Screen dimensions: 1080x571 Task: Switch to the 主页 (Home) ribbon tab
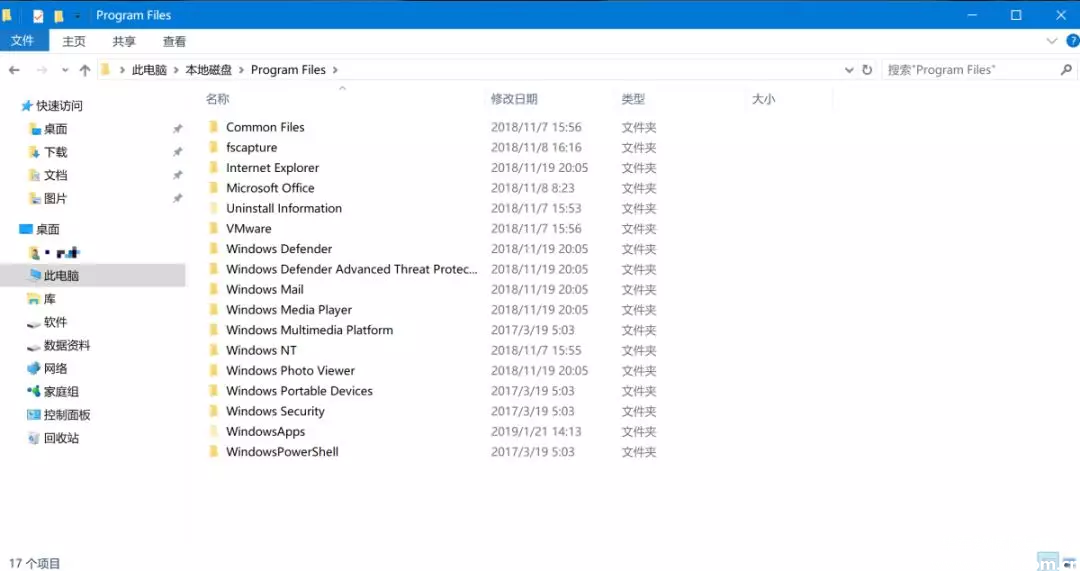(74, 41)
